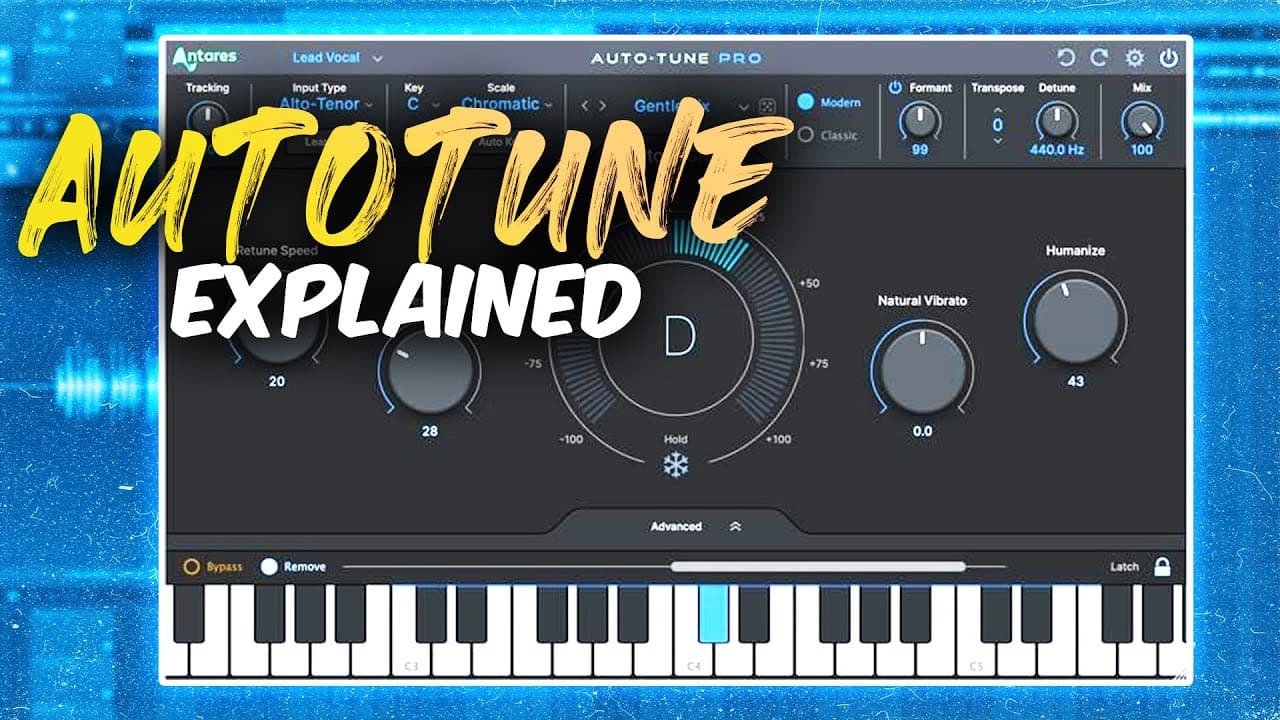1280x720 pixels.
Task: Click the dice icon to randomize preset
Action: [x=765, y=106]
